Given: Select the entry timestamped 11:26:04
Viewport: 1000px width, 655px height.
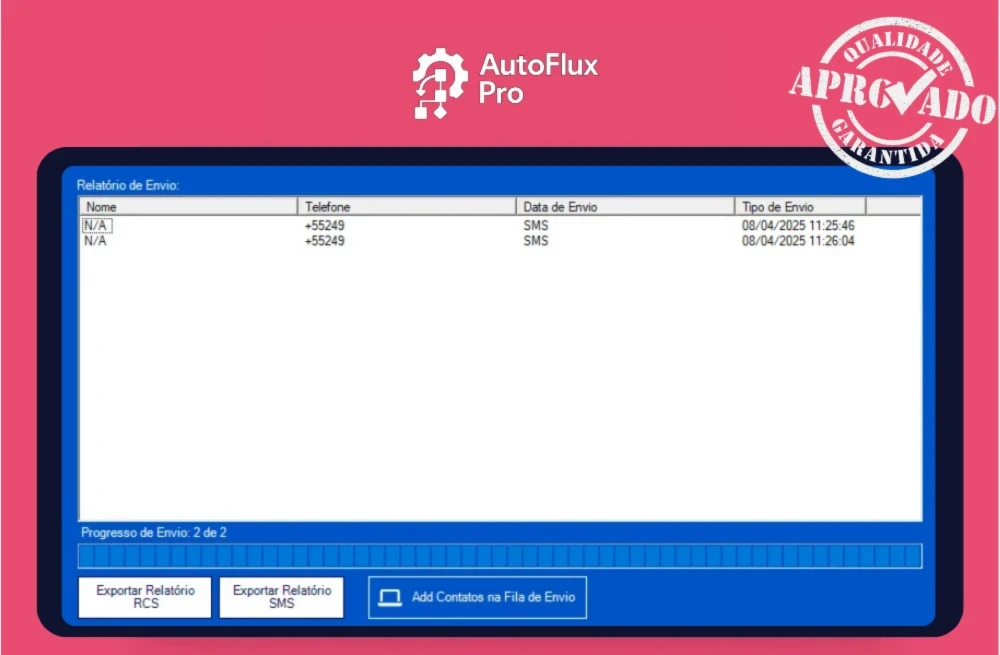Looking at the screenshot, I should 798,241.
